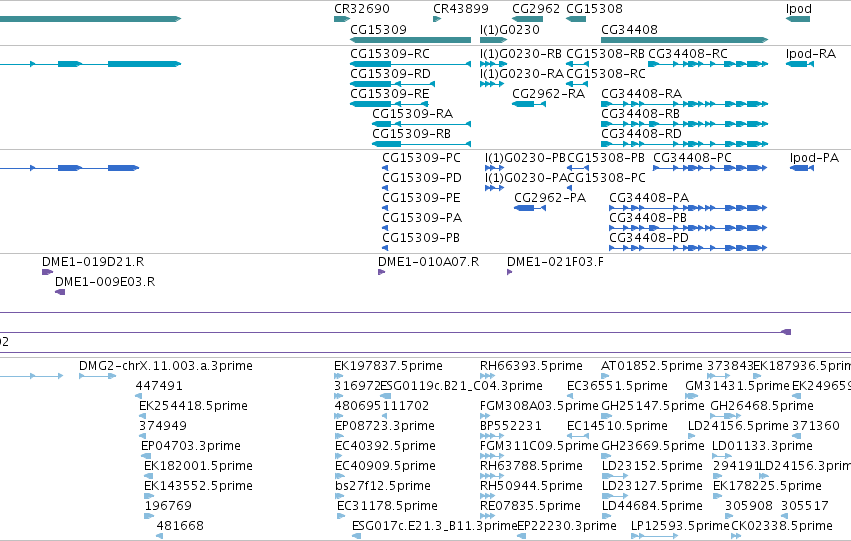This screenshot has height=541, width=851.
Task: Select protein lpod-PA
Action: coord(802,168)
